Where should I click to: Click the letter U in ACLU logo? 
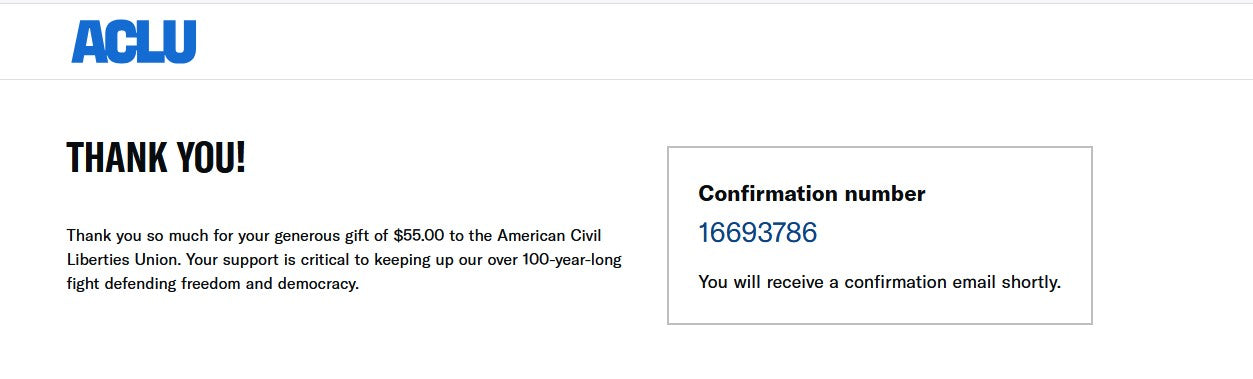[181, 42]
